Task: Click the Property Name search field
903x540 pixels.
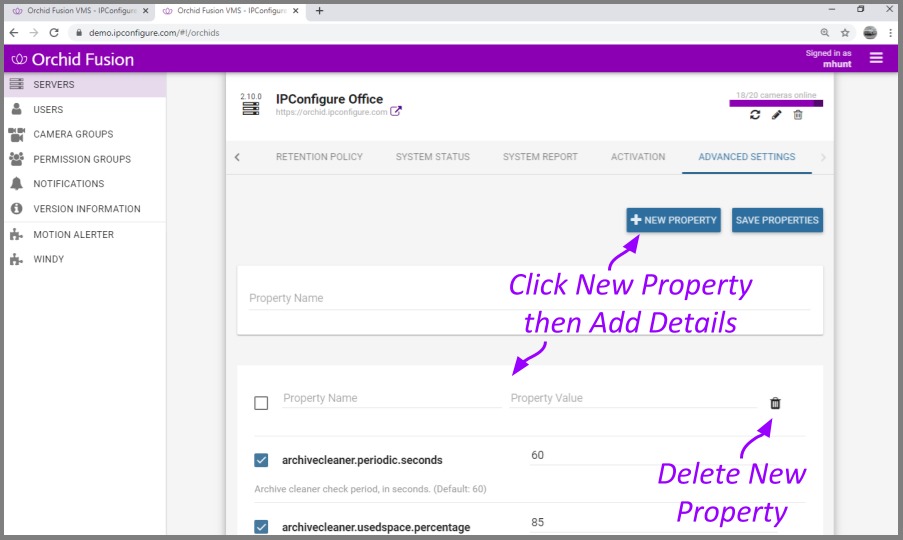Action: [529, 298]
